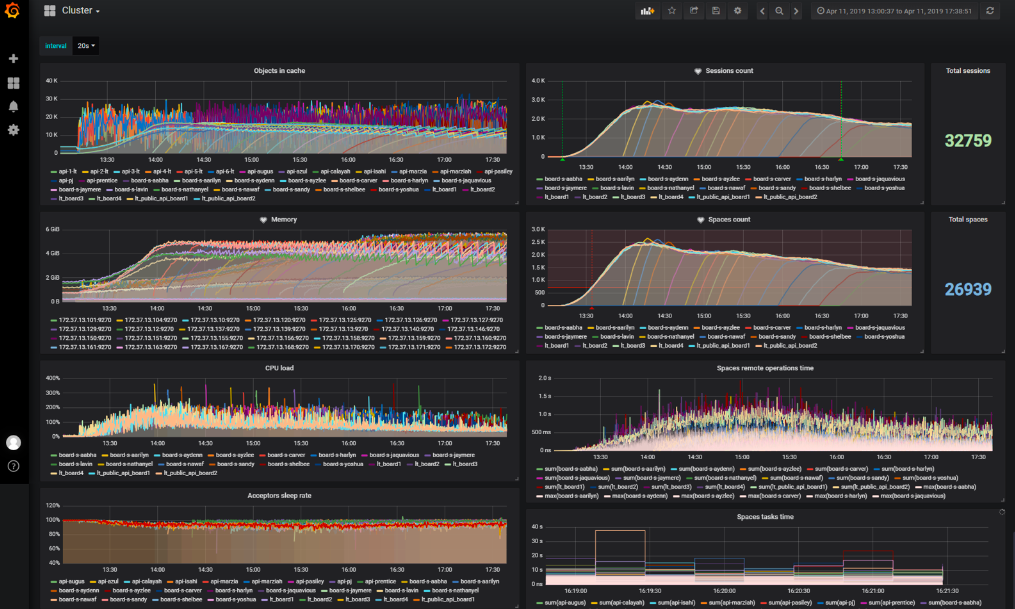This screenshot has width=1015, height=609.
Task: Save the dashboard with the disk icon
Action: [715, 11]
